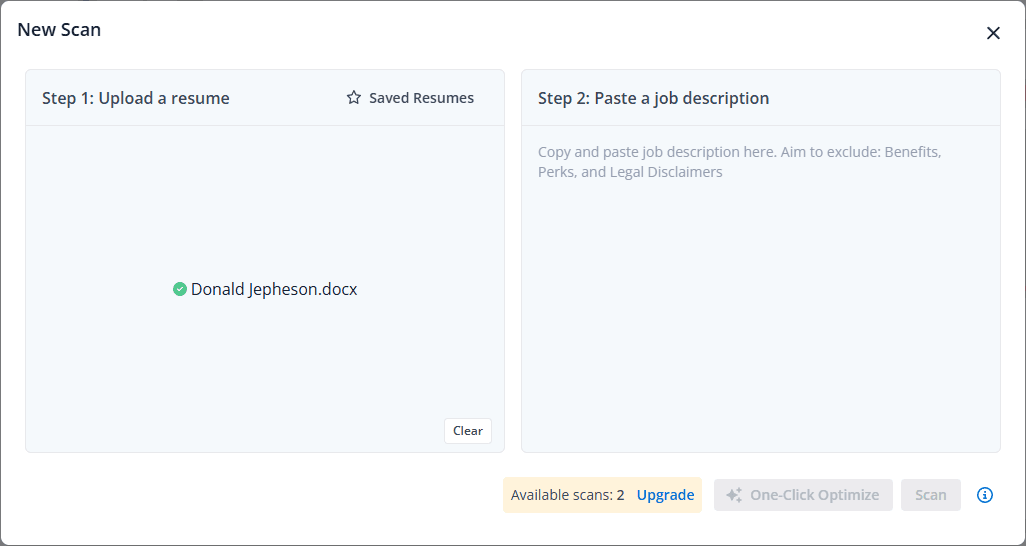Viewport: 1026px width, 546px height.
Task: Close the New Scan dialog
Action: (993, 33)
